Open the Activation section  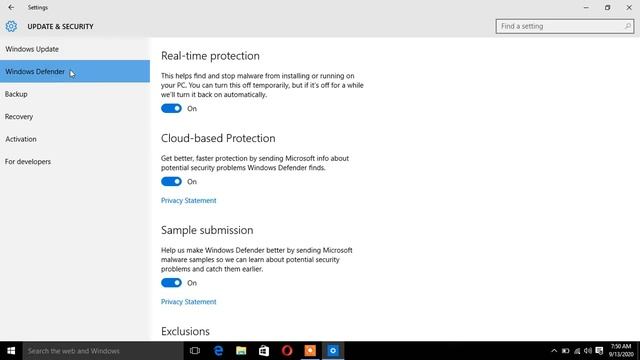click(75, 139)
